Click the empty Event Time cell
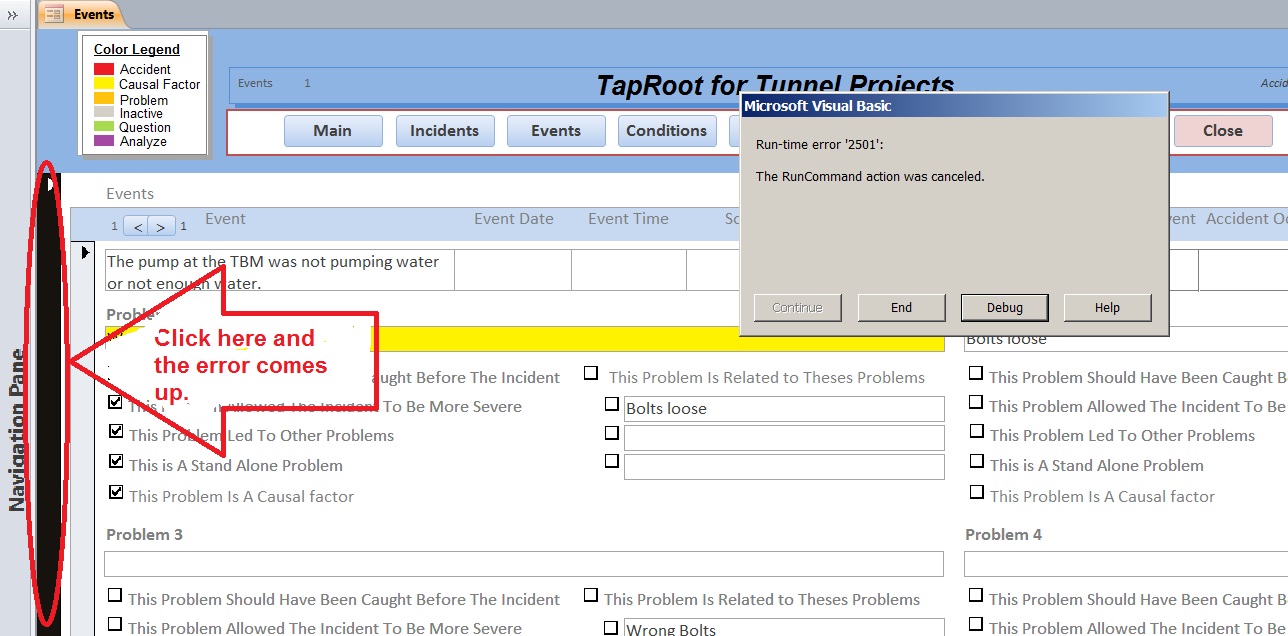 629,272
